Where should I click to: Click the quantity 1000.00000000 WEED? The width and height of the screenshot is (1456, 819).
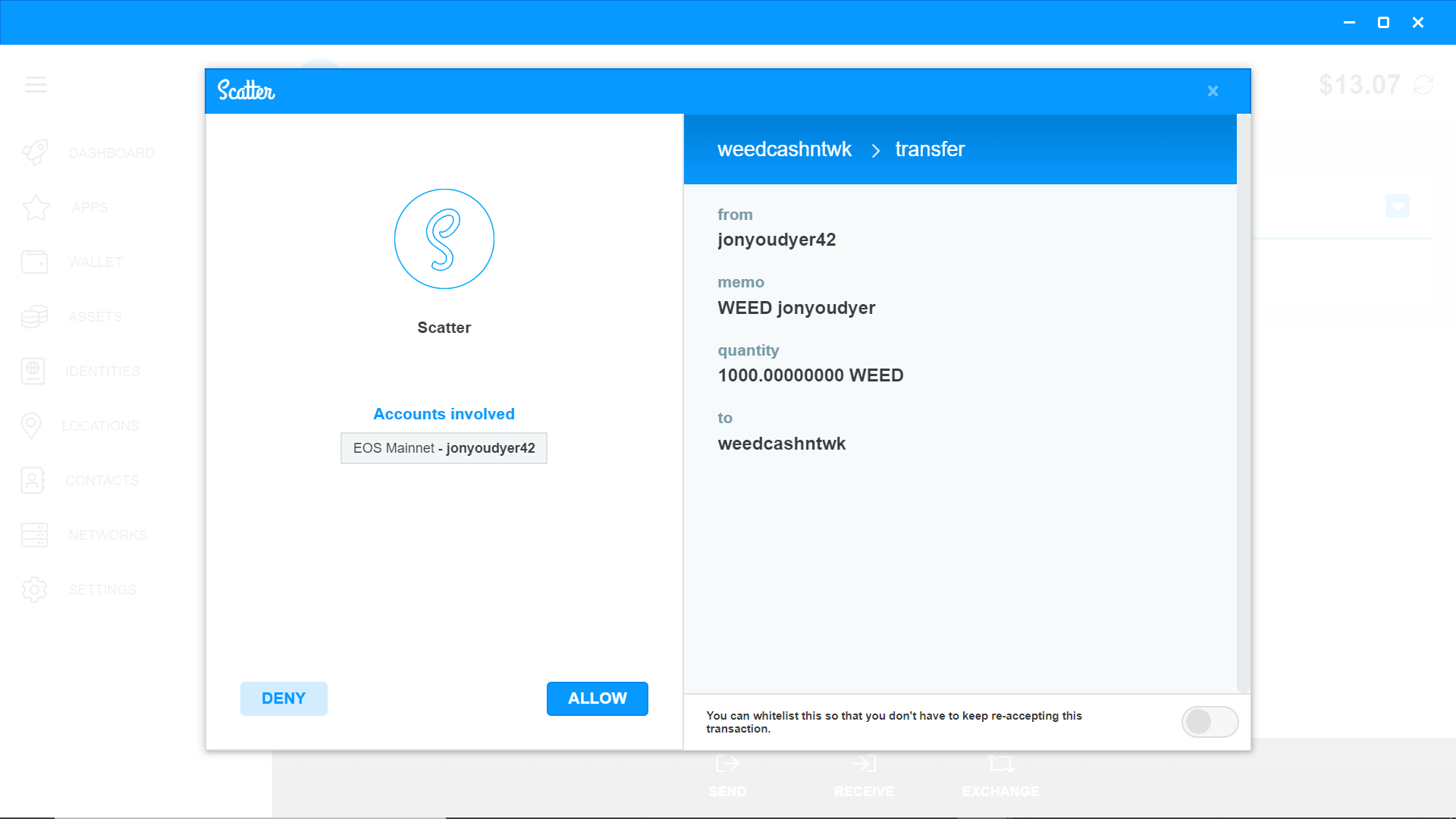(x=811, y=375)
